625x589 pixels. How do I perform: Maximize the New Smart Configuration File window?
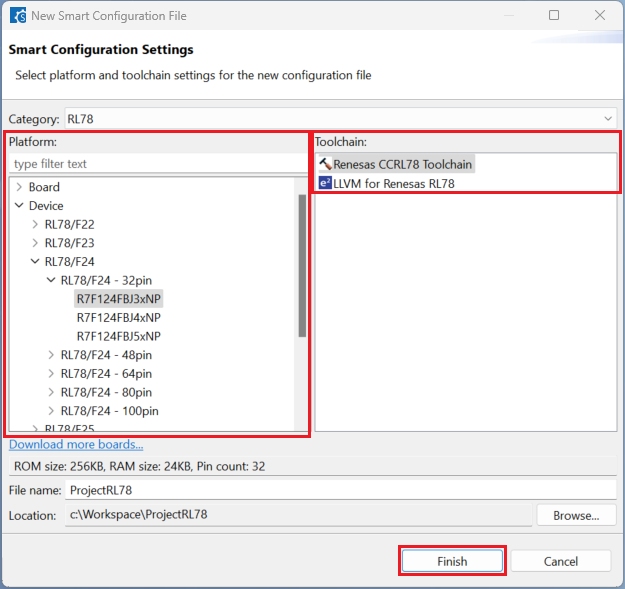(x=554, y=15)
